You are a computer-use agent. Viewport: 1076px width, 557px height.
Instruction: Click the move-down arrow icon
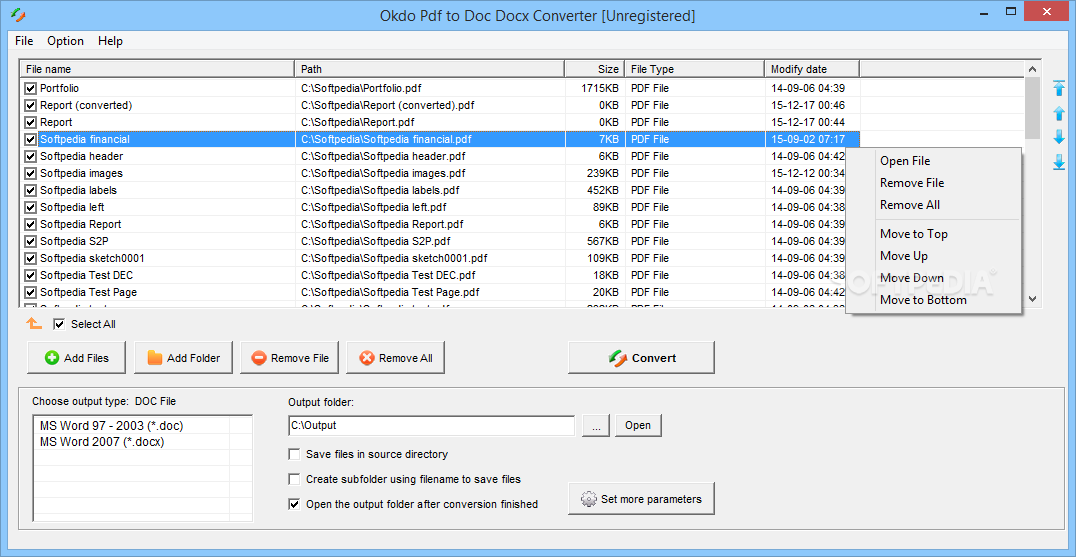1059,137
